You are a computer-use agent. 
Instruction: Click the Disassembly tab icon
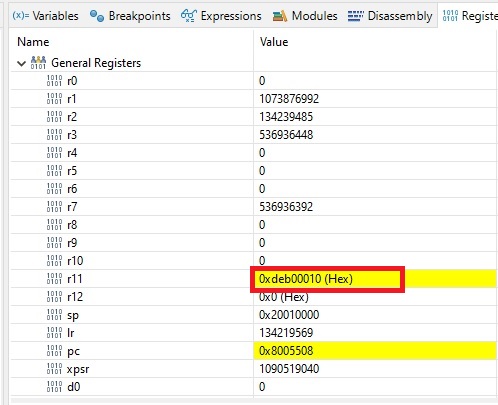pyautogui.click(x=356, y=16)
